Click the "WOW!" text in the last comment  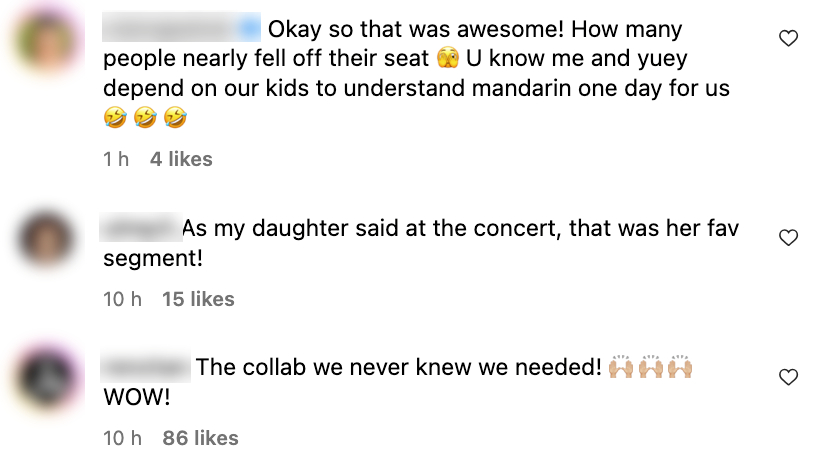click(x=137, y=397)
